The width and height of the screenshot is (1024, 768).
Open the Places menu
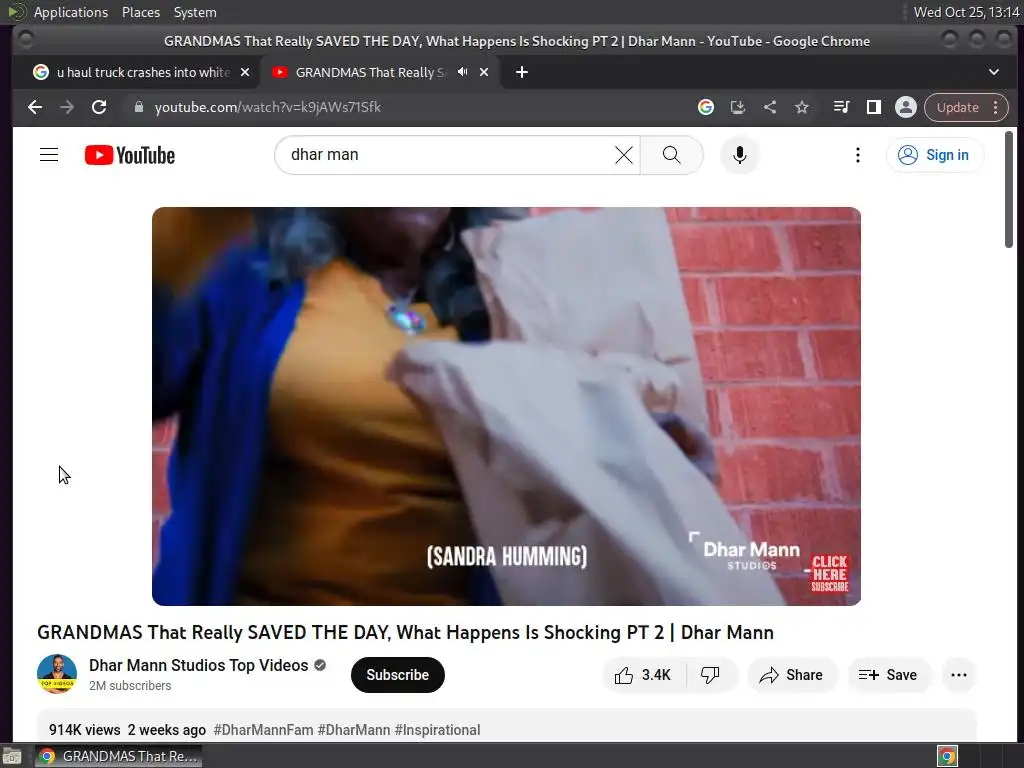tap(140, 12)
